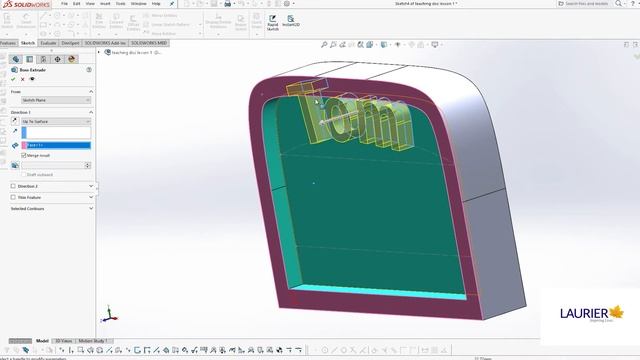Click the Zoom to Fit magnifier icon
Viewport: 640px width, 360px height.
pos(324,44)
